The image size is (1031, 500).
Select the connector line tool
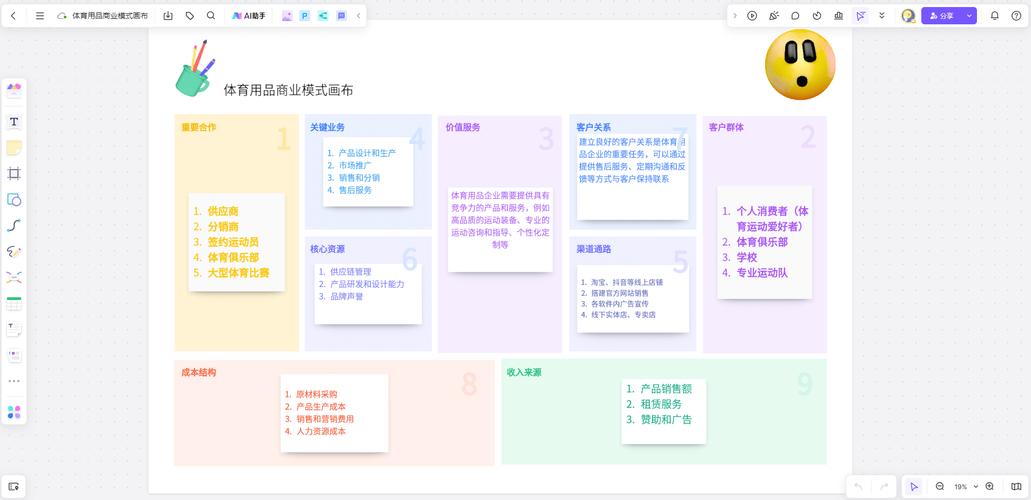pyautogui.click(x=14, y=226)
